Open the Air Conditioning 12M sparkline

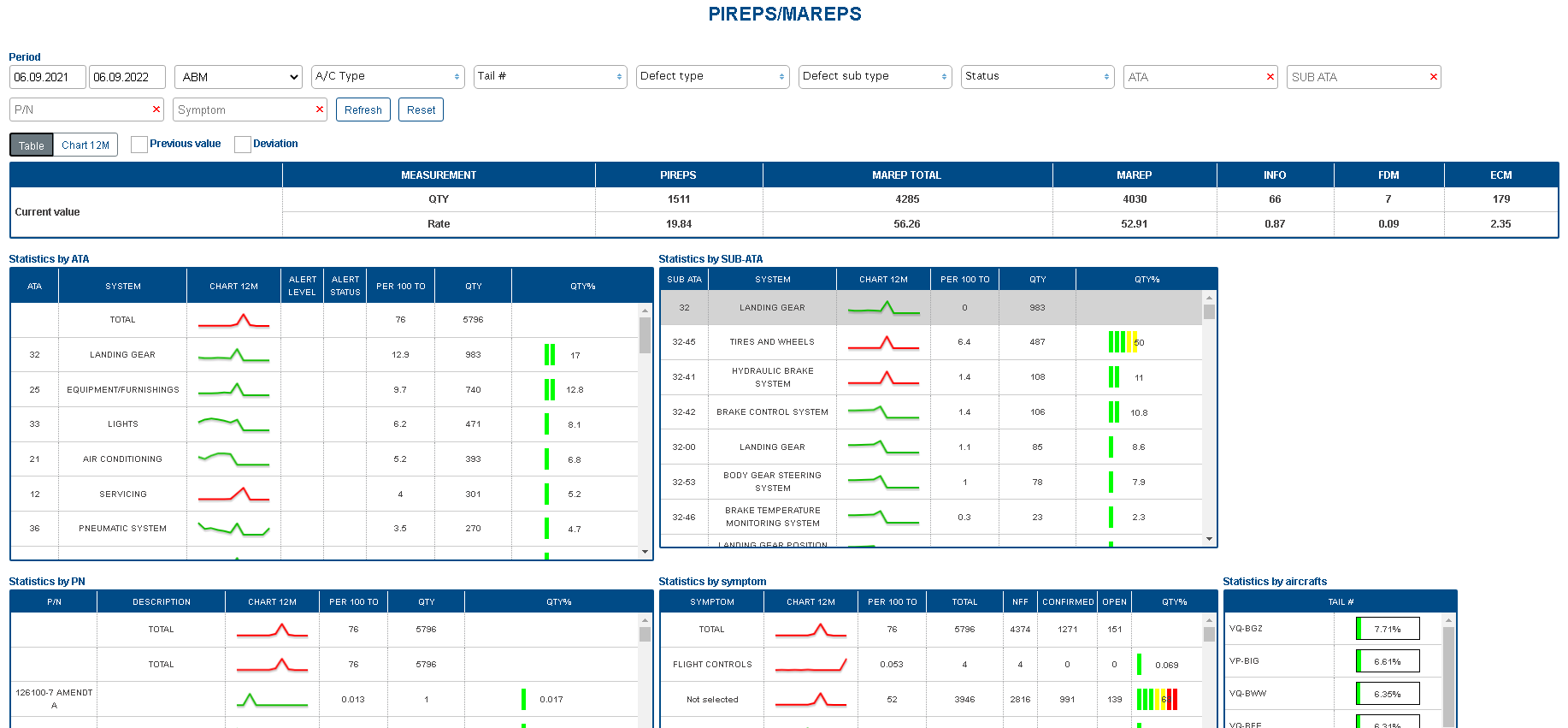tap(233, 459)
